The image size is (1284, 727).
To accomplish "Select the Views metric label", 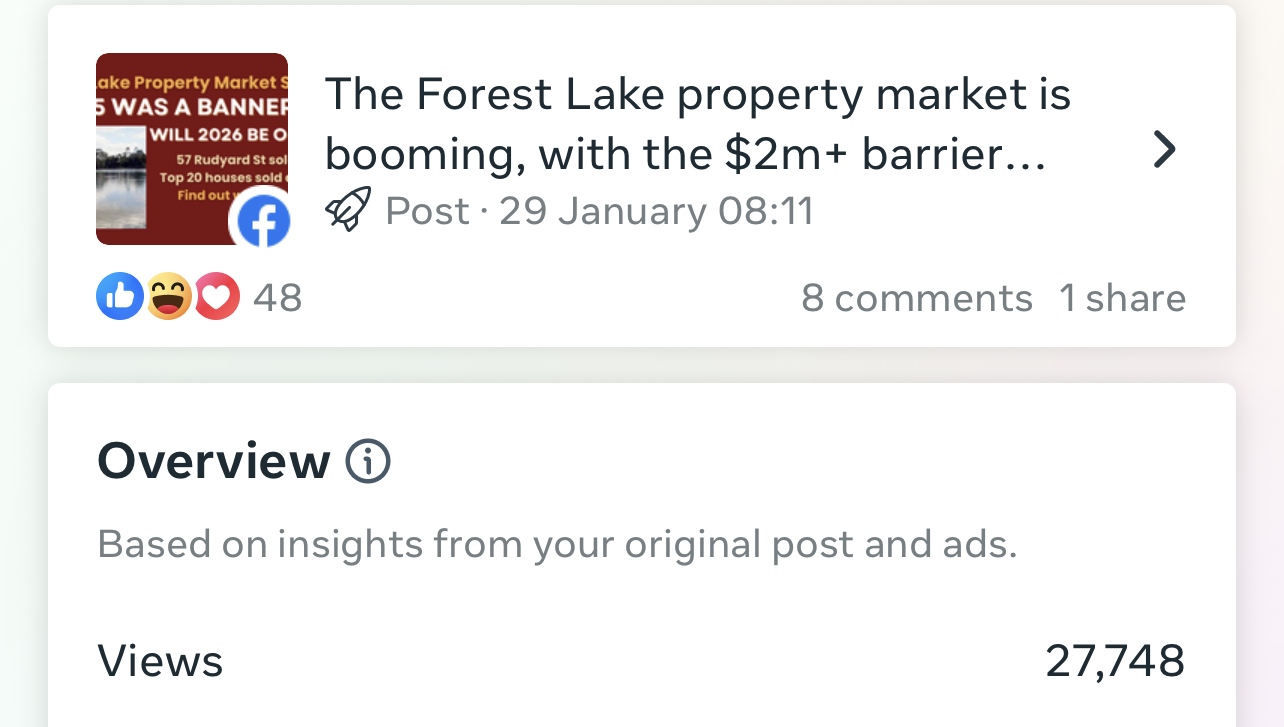I will pyautogui.click(x=160, y=662).
